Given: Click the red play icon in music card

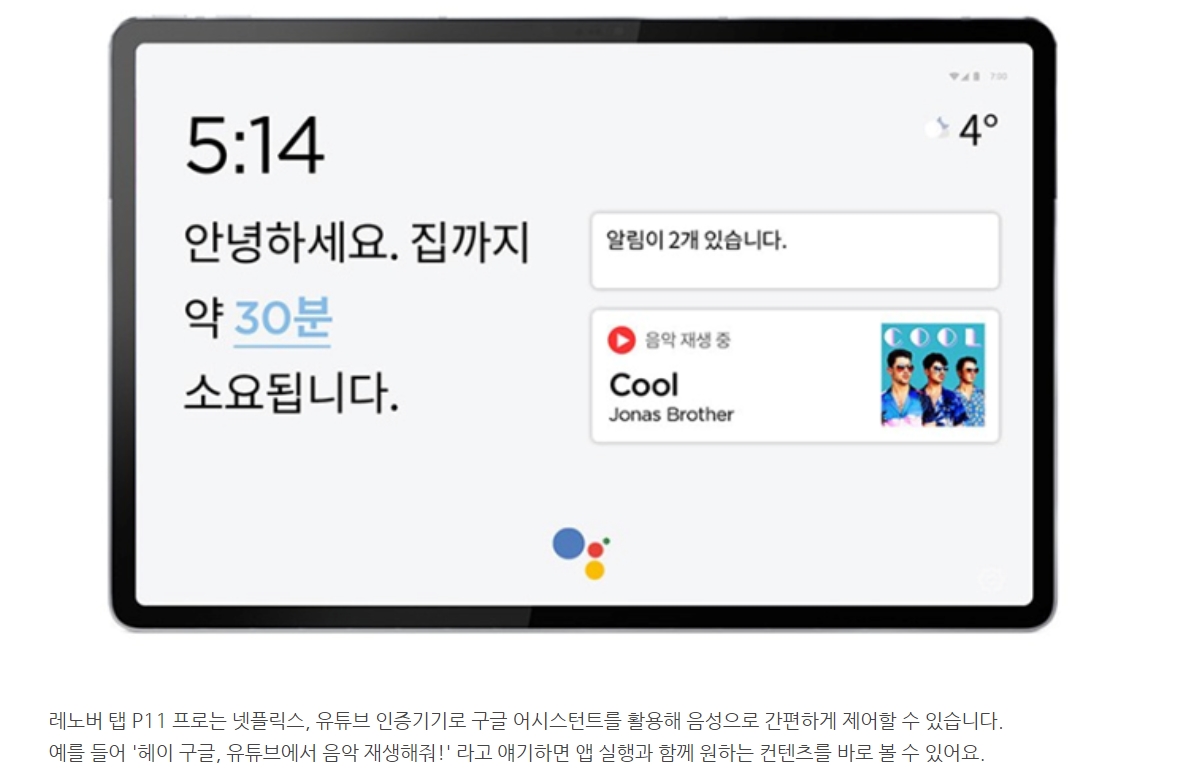Looking at the screenshot, I should [621, 340].
